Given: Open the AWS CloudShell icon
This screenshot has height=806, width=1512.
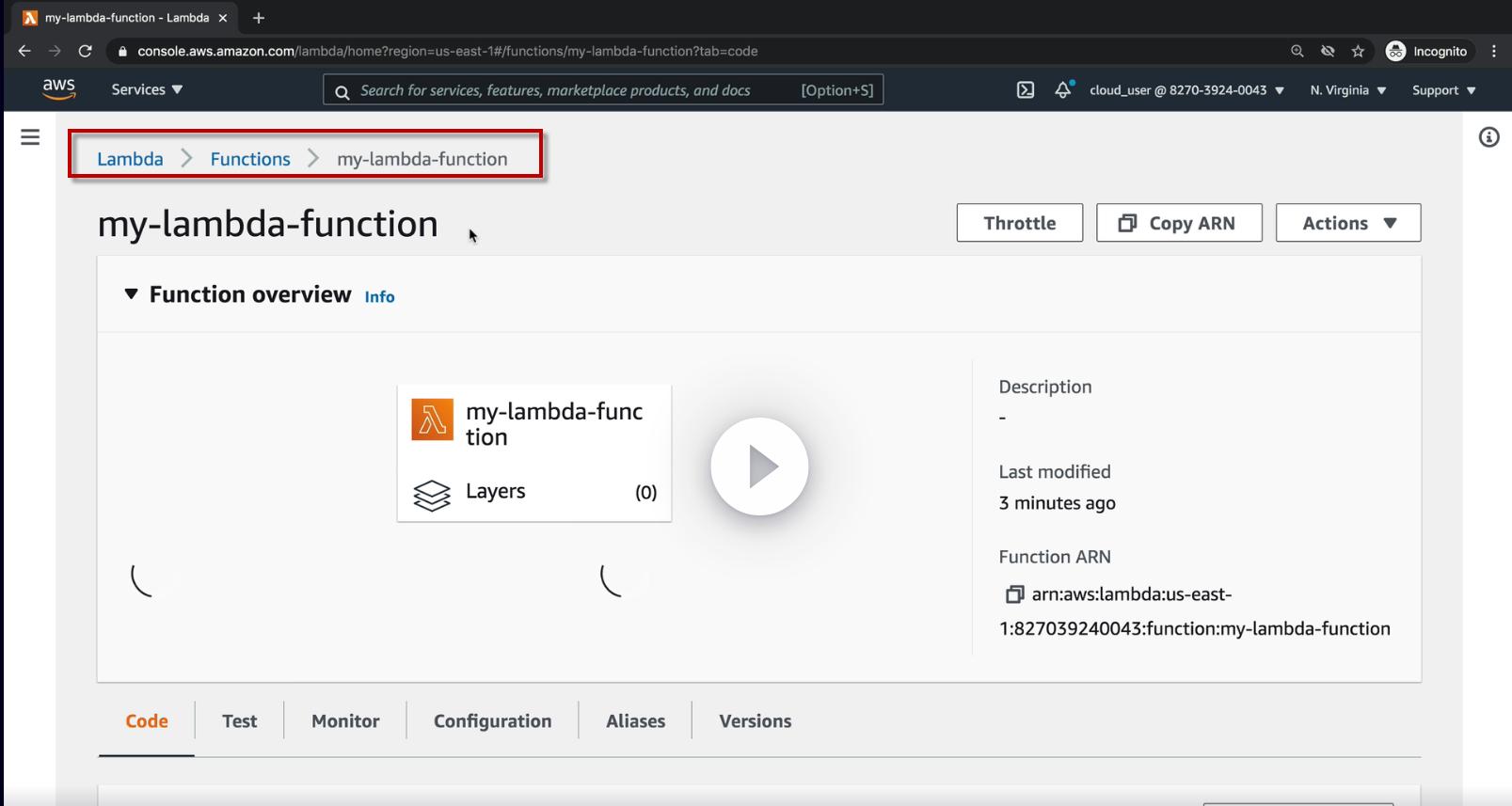Looking at the screenshot, I should pyautogui.click(x=1026, y=90).
